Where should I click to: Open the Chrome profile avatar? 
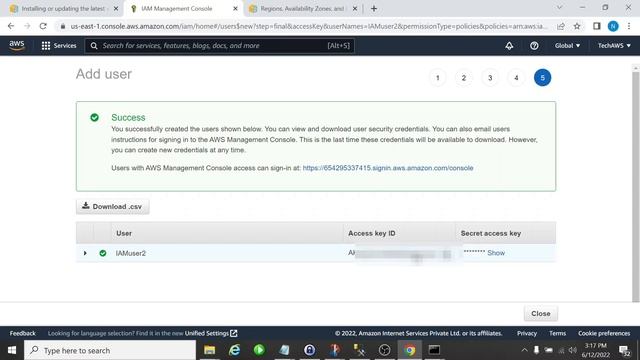click(613, 26)
